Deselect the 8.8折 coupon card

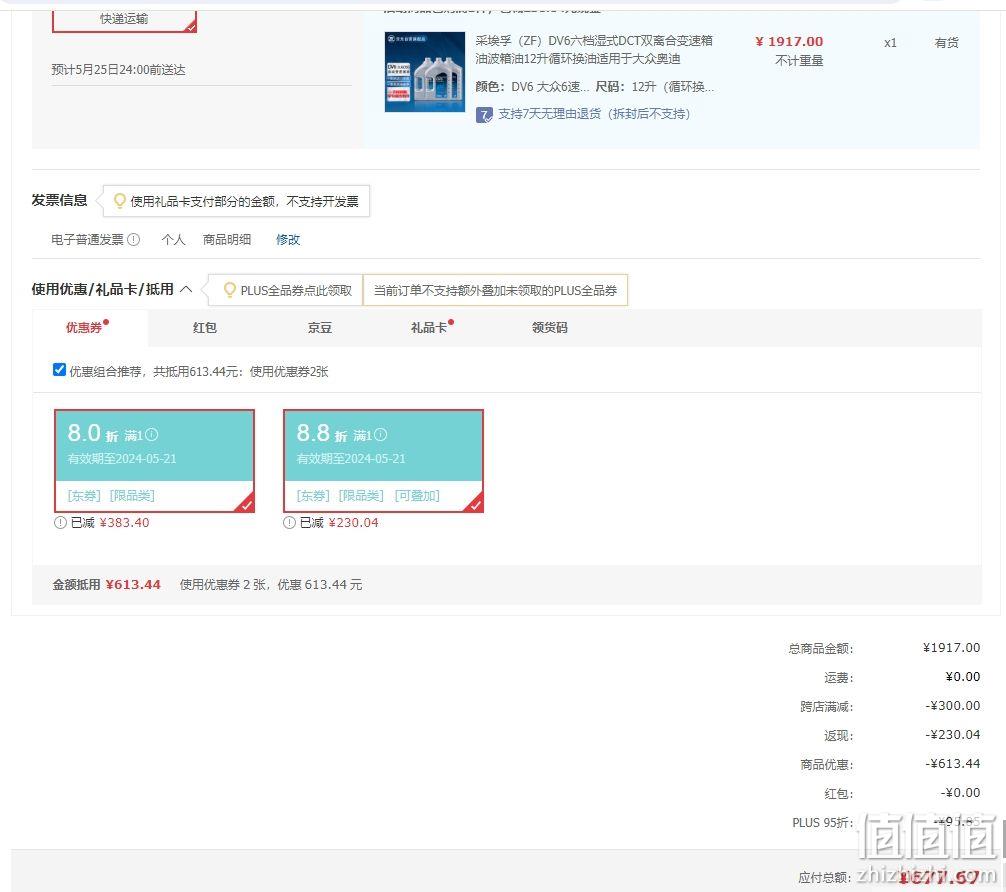[383, 461]
